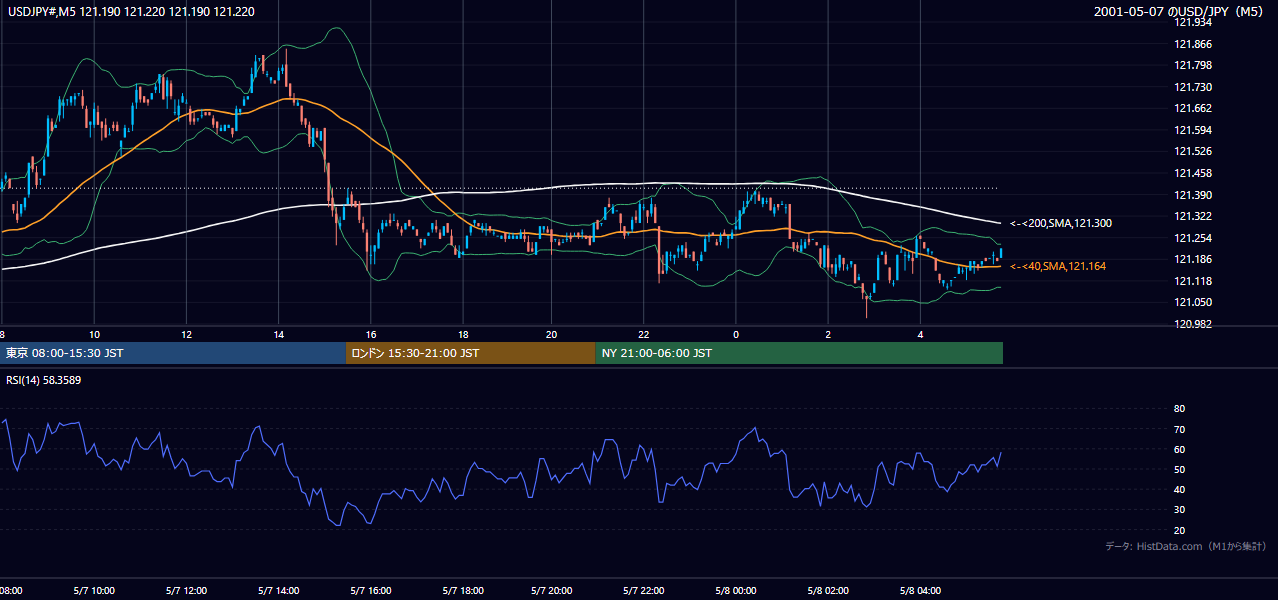Click bottom time label 5/7 12:00

(186, 591)
